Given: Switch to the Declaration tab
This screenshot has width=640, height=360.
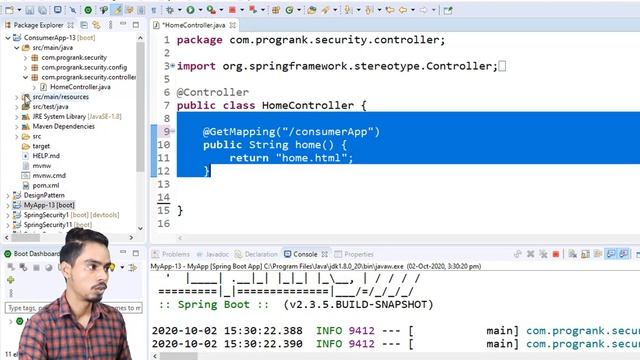Looking at the screenshot, I should click(x=256, y=254).
